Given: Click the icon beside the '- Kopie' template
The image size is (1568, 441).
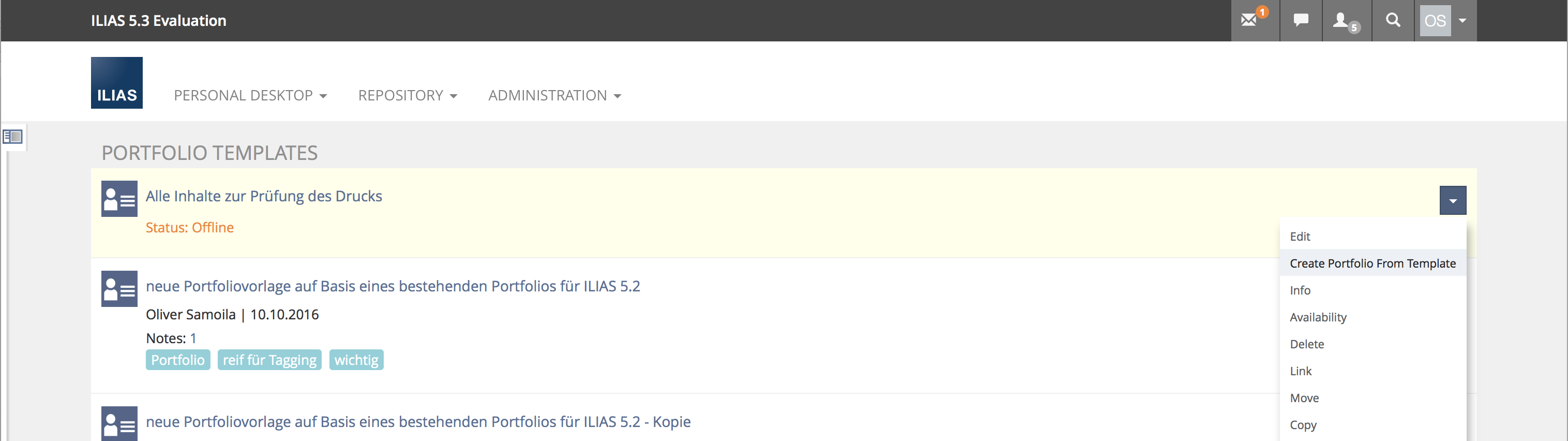Looking at the screenshot, I should [x=119, y=423].
